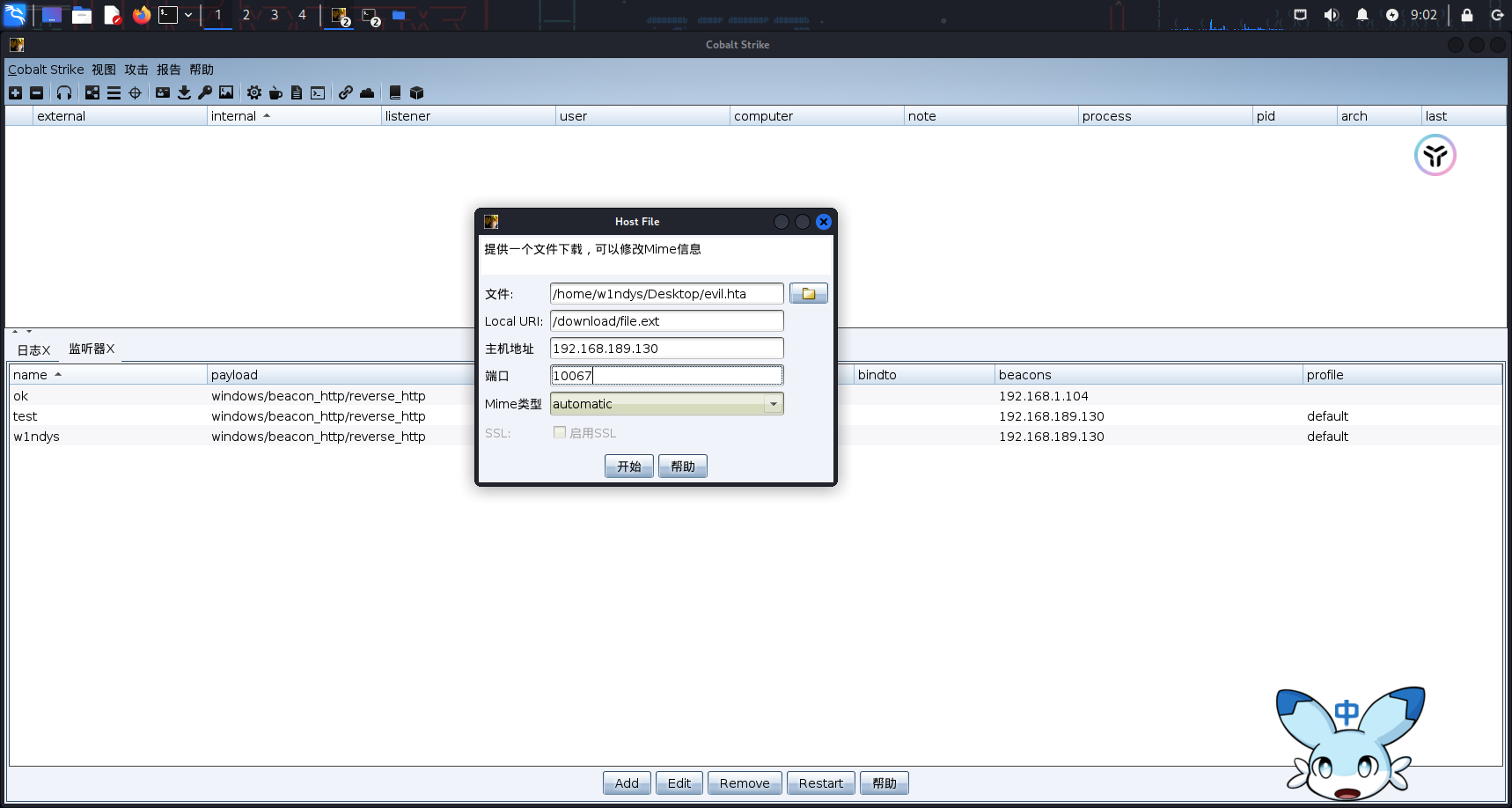Expand the terminal dropdown arrow in taskbar
The height and width of the screenshot is (808, 1512).
pyautogui.click(x=188, y=15)
